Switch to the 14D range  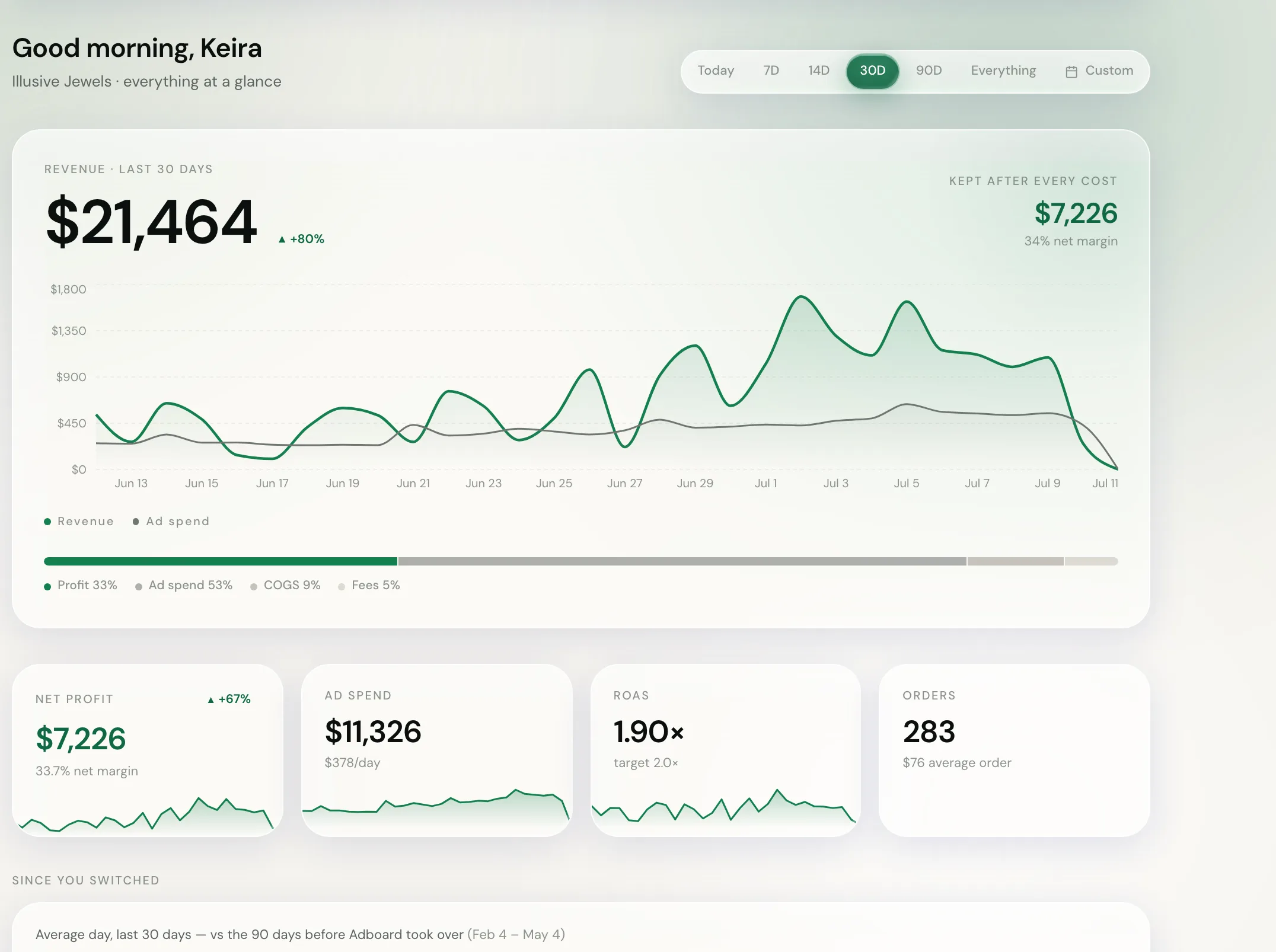pyautogui.click(x=818, y=71)
